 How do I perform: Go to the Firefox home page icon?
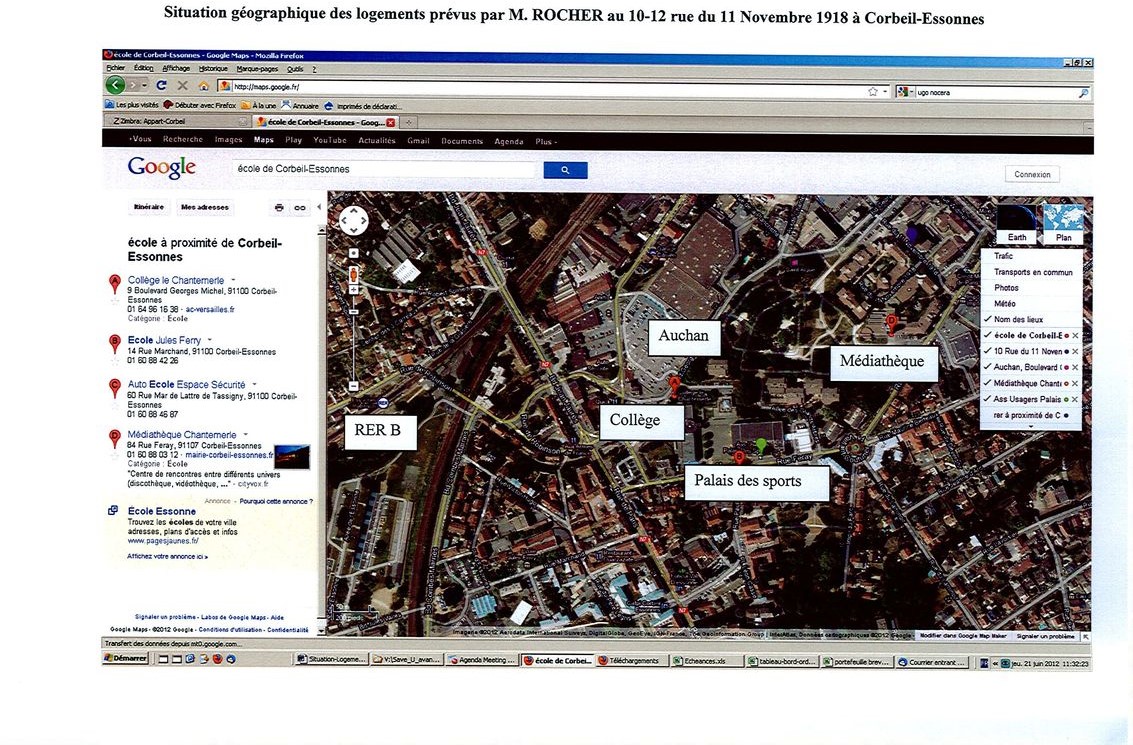(204, 86)
